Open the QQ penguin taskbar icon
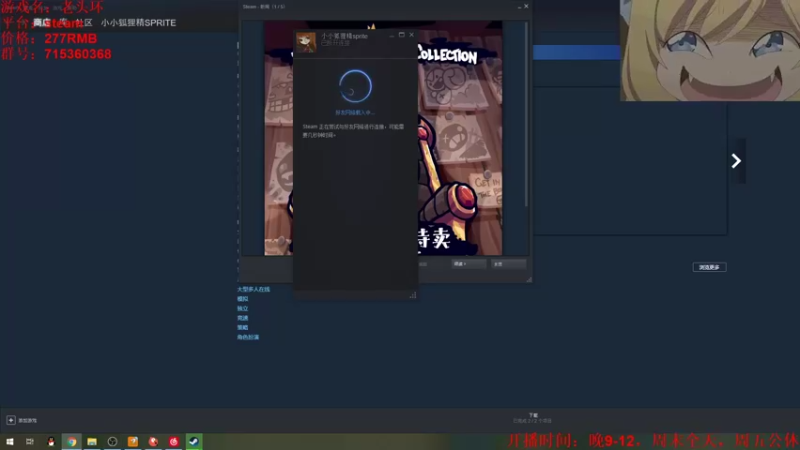 [51, 442]
